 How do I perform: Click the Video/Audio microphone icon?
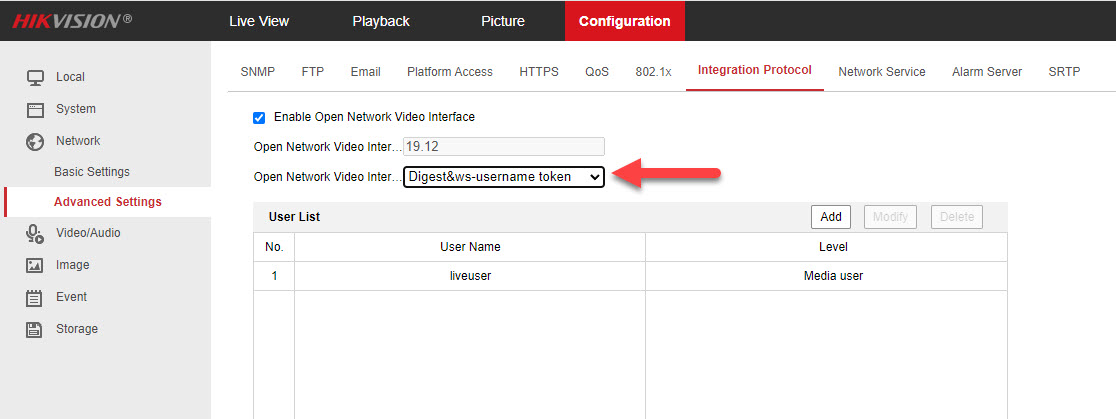(35, 233)
